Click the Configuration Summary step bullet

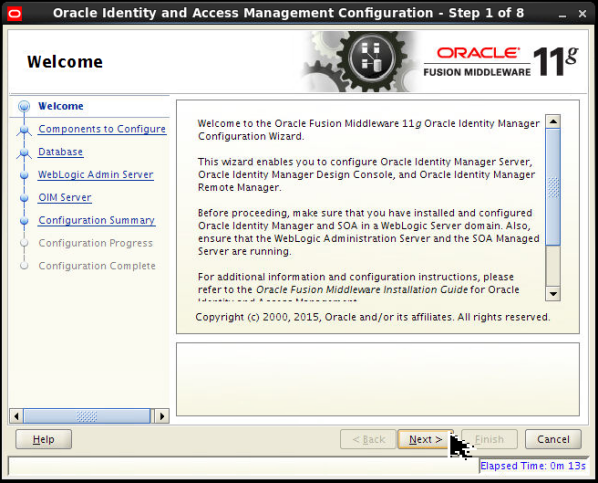point(24,221)
